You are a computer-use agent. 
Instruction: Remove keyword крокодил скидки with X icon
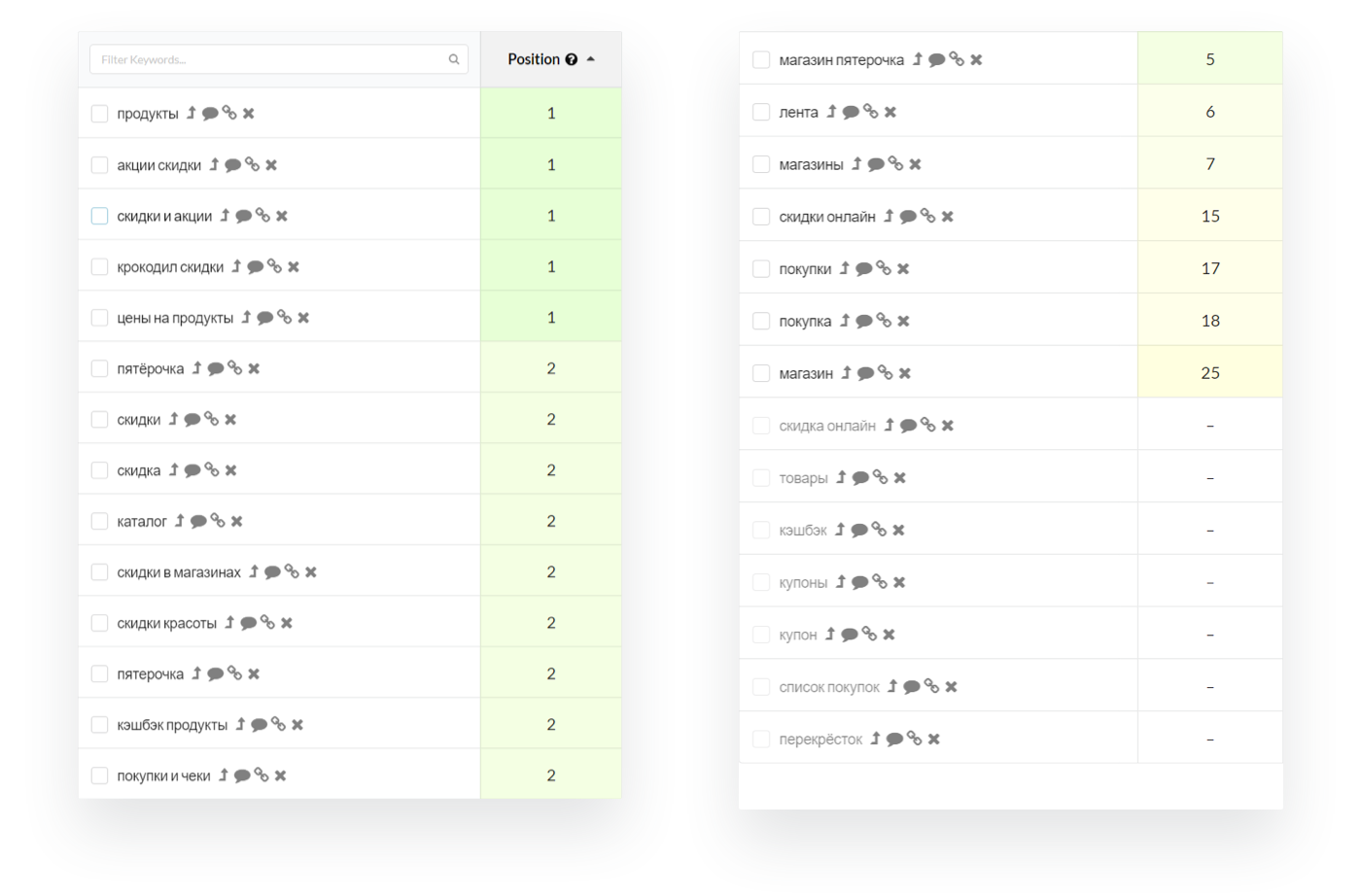[x=294, y=266]
